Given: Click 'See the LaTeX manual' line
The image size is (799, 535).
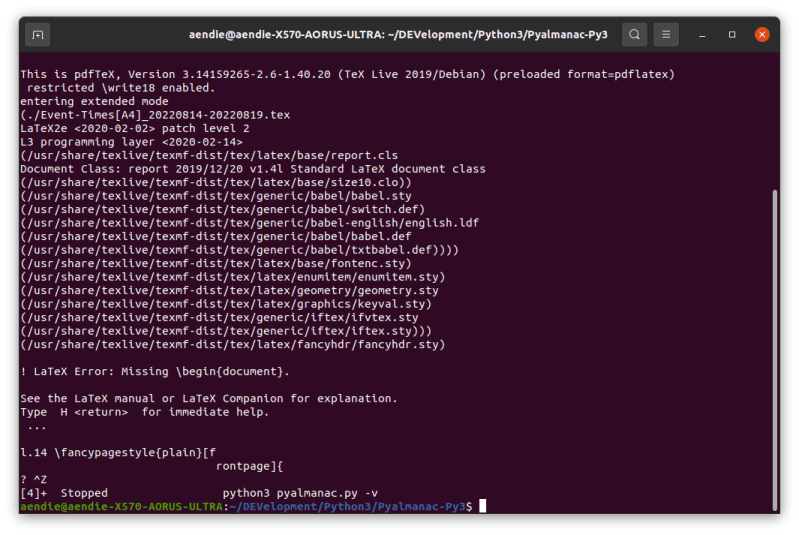Looking at the screenshot, I should 209,398.
